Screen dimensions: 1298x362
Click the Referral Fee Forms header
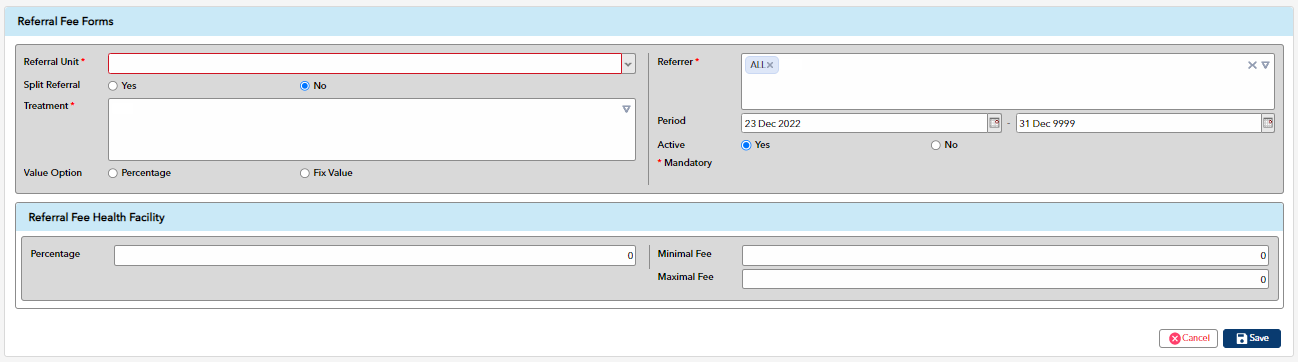[x=66, y=21]
